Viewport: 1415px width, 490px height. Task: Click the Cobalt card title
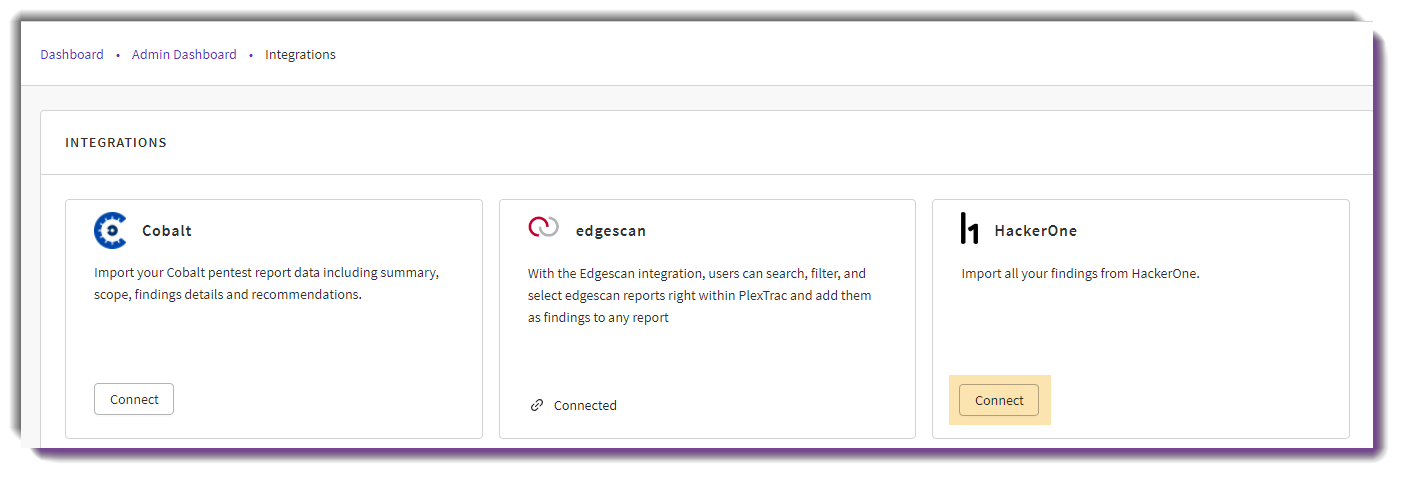pos(167,230)
